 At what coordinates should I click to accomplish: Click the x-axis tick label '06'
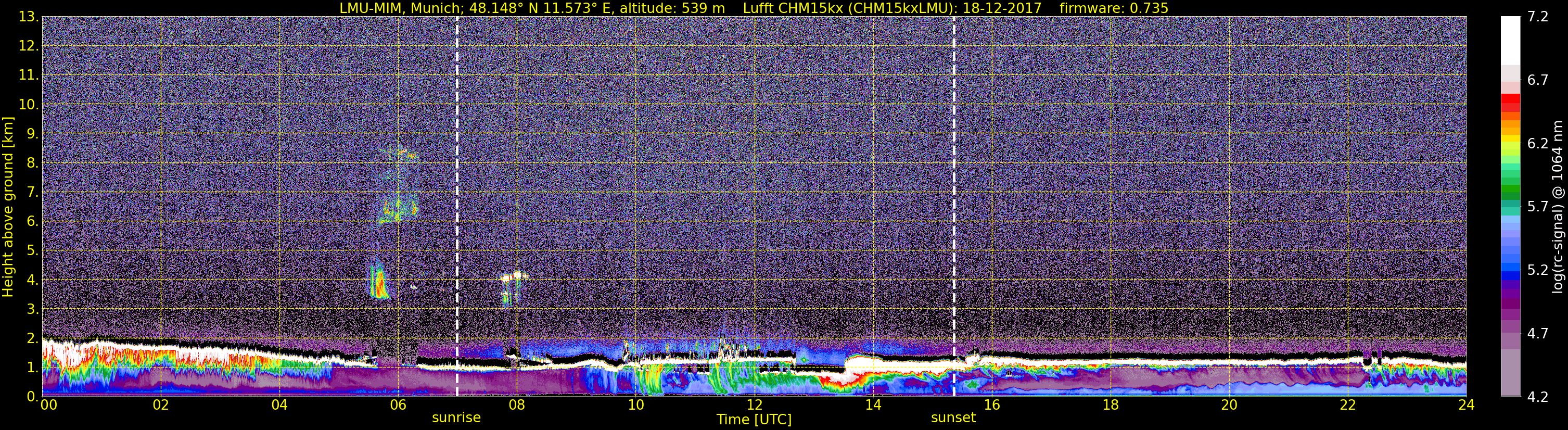pyautogui.click(x=398, y=406)
